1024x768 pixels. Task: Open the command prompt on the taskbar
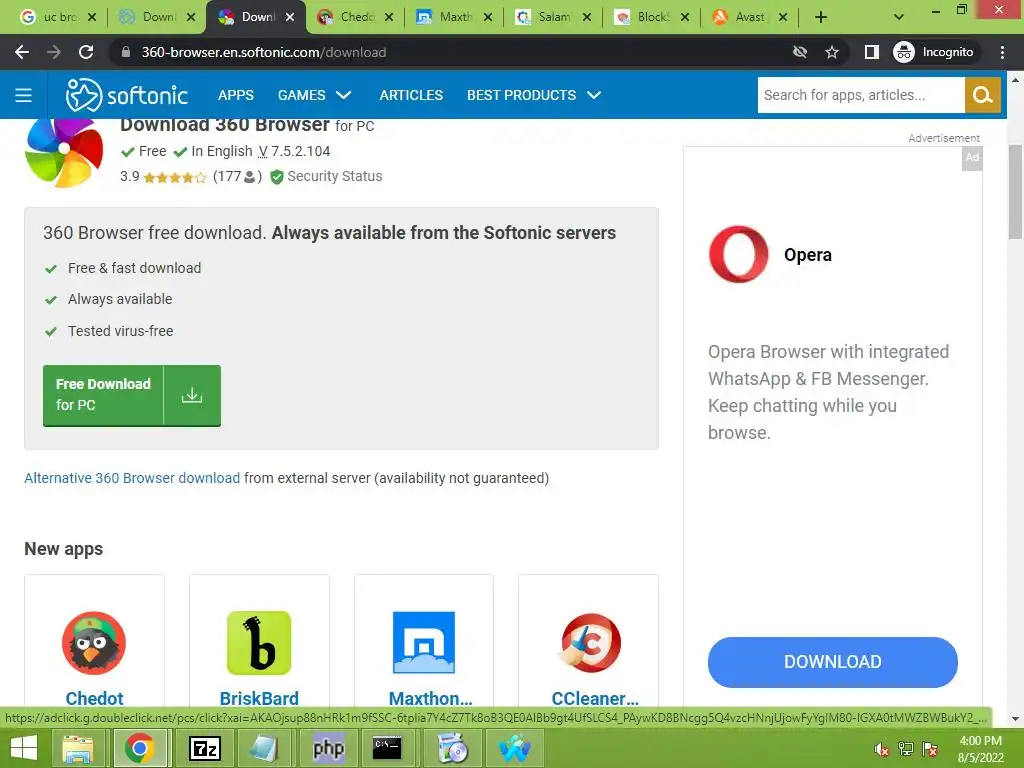[387, 748]
